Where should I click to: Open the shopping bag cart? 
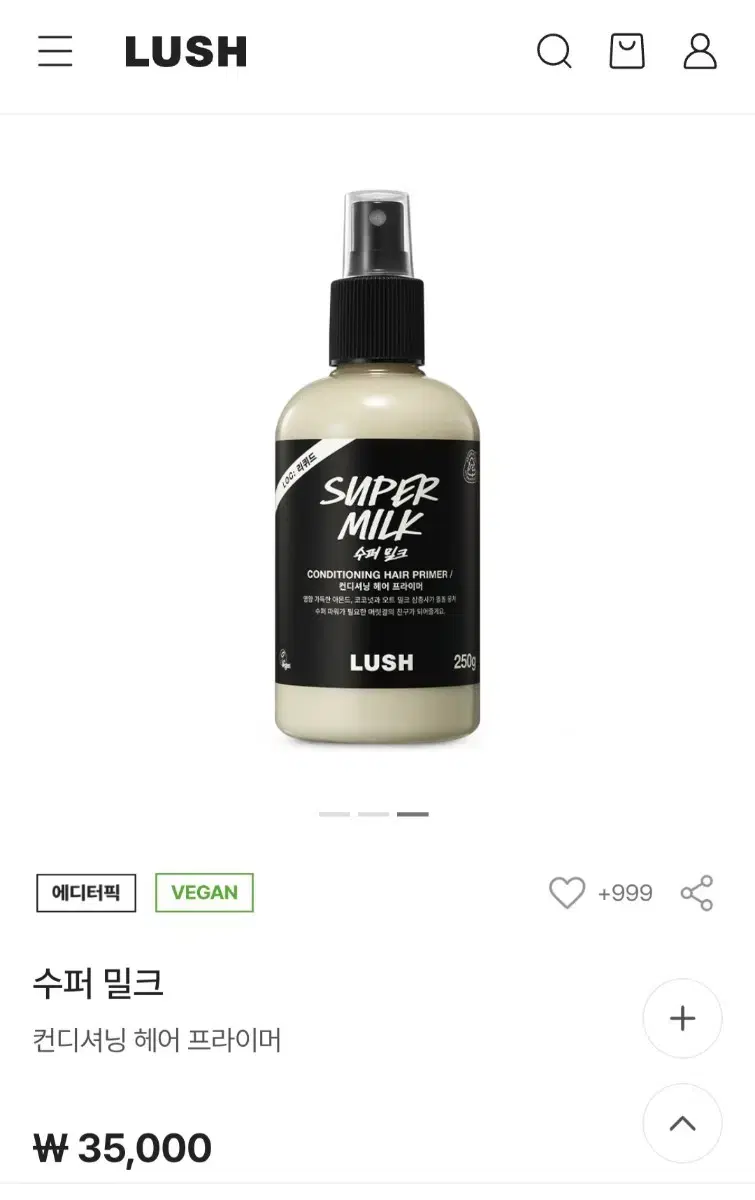pyautogui.click(x=627, y=51)
